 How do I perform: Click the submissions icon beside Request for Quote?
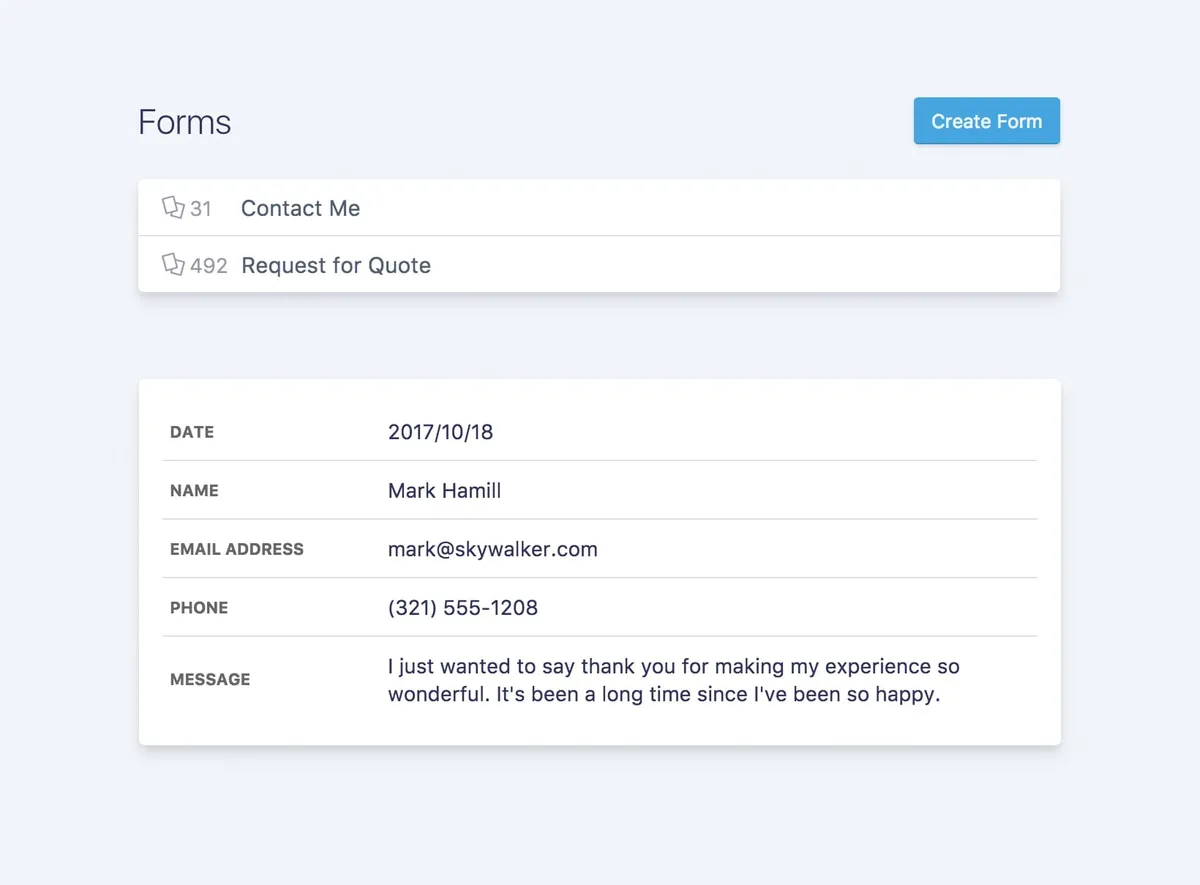tap(173, 264)
